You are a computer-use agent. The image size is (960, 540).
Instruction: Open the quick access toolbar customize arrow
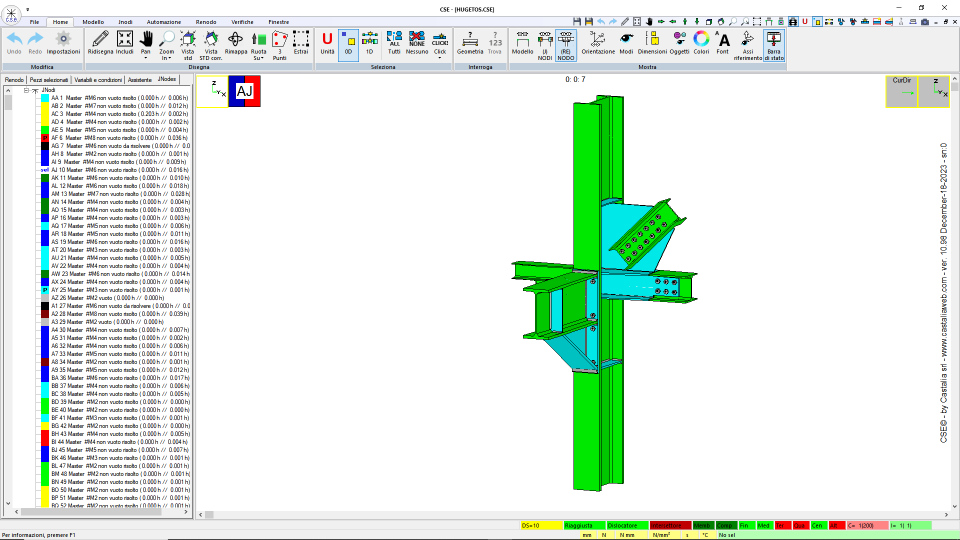coord(28,10)
